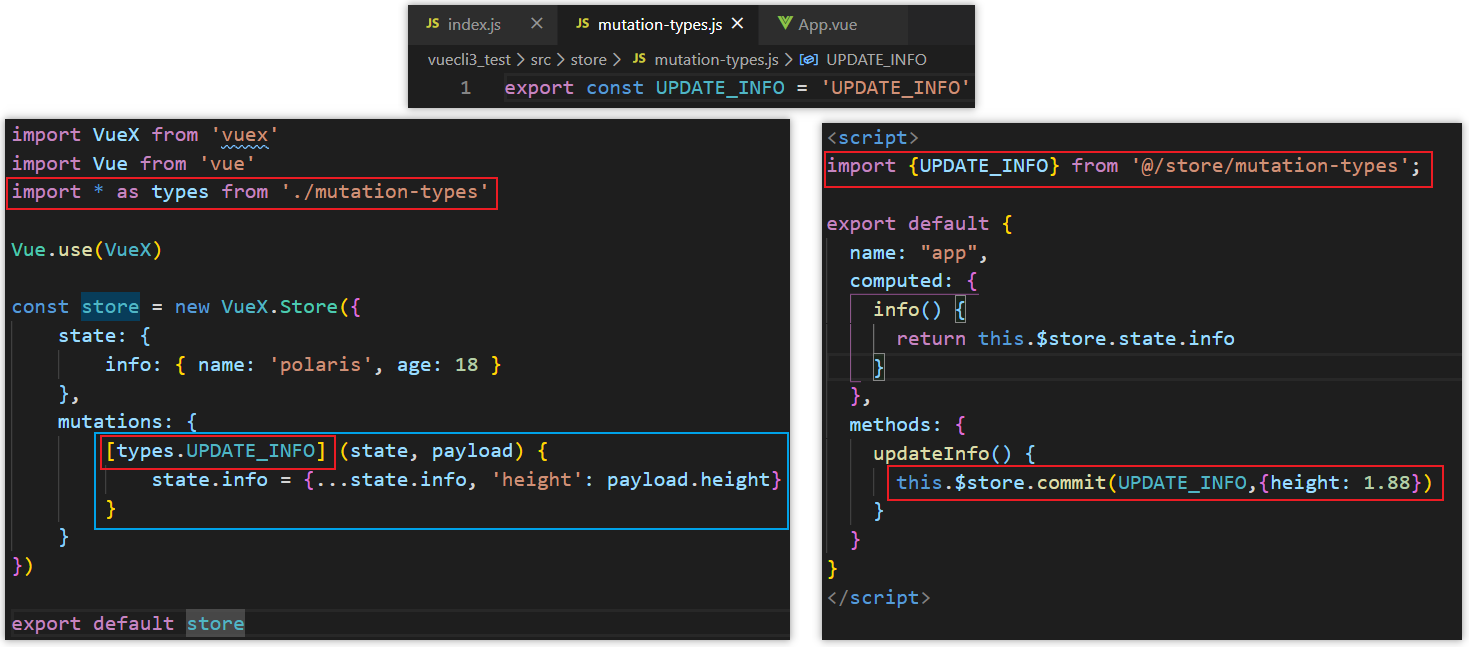The image size is (1469, 647).
Task: Click the JS icon on index.js tab
Action: coord(432,24)
